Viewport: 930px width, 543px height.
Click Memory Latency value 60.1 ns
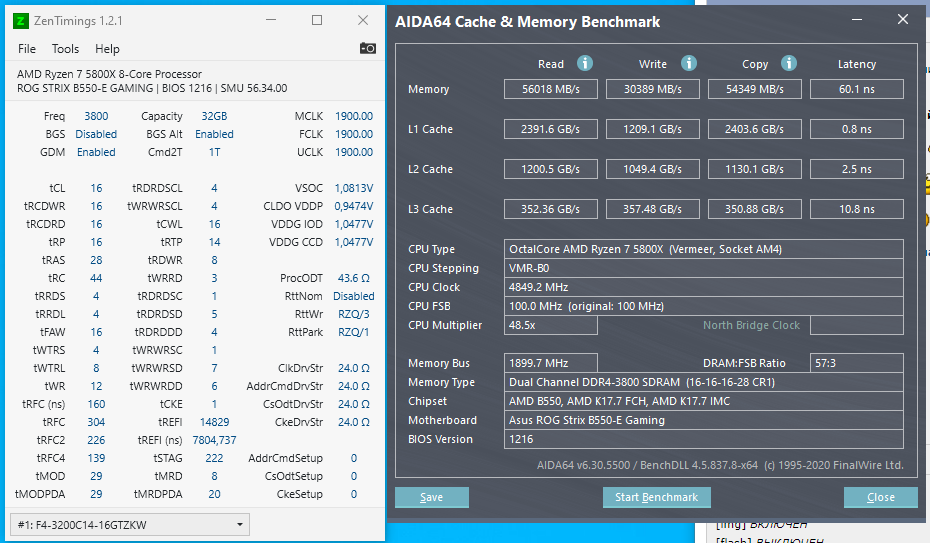pos(857,89)
